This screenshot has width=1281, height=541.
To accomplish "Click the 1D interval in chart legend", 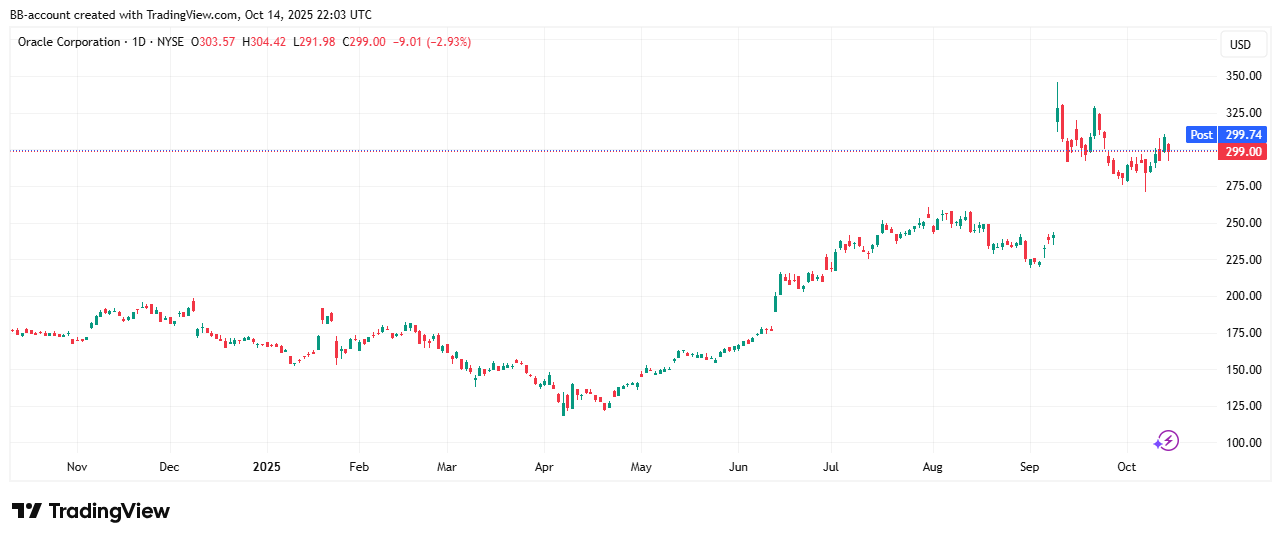I will coord(140,42).
